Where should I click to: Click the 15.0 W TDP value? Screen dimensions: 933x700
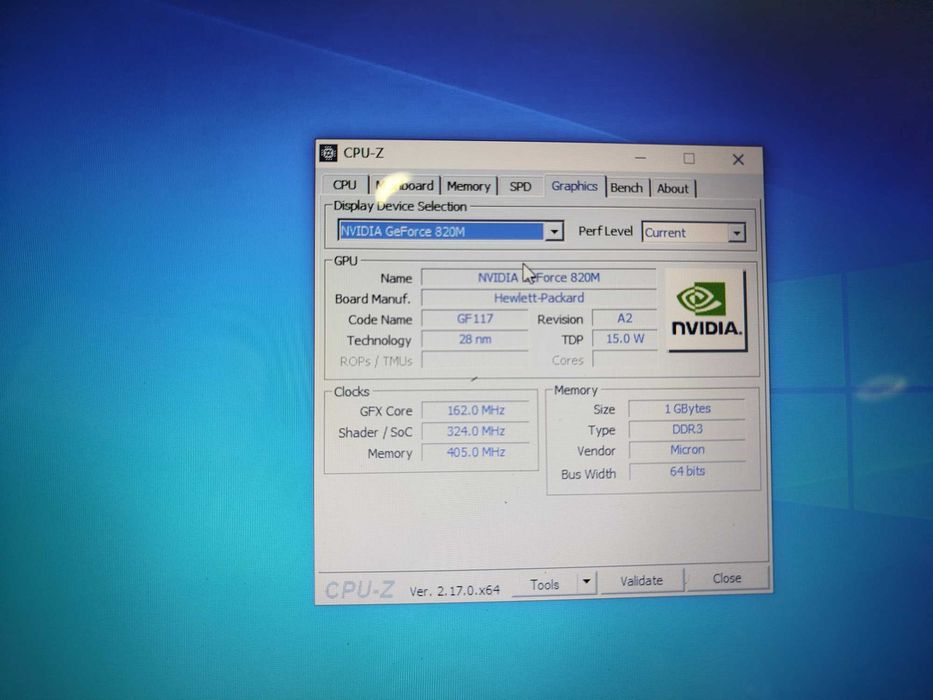coord(625,339)
